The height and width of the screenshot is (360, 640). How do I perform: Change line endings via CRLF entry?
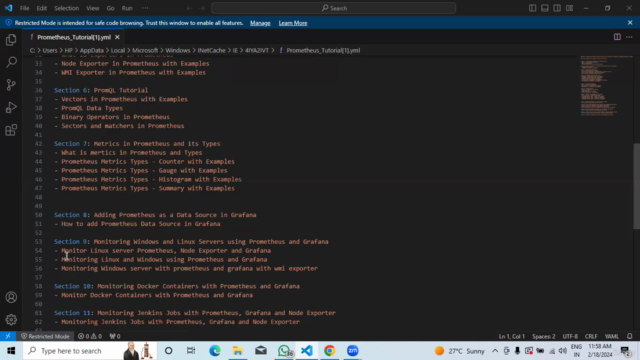(591, 336)
